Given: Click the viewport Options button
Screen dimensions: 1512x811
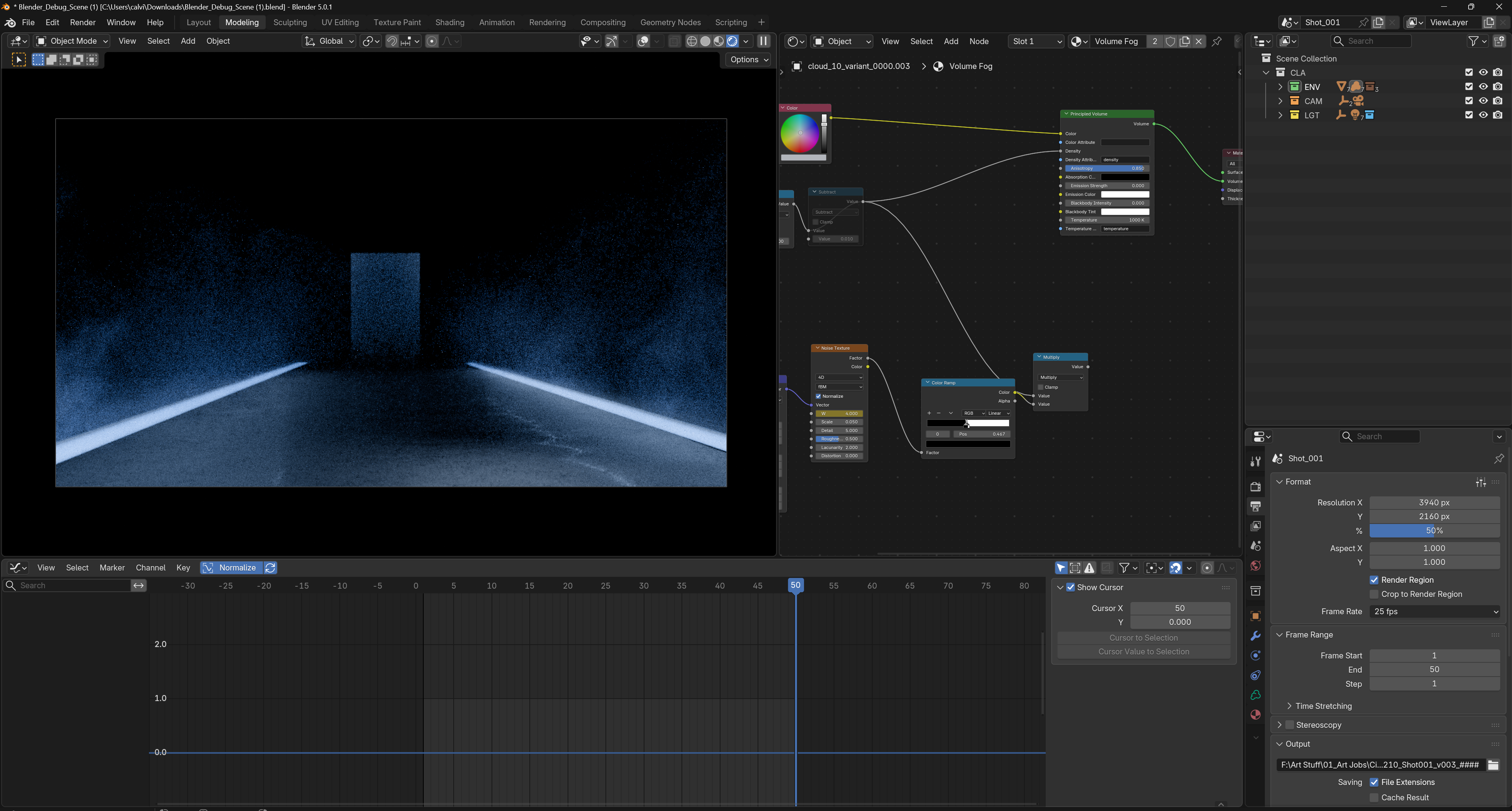Looking at the screenshot, I should click(749, 59).
